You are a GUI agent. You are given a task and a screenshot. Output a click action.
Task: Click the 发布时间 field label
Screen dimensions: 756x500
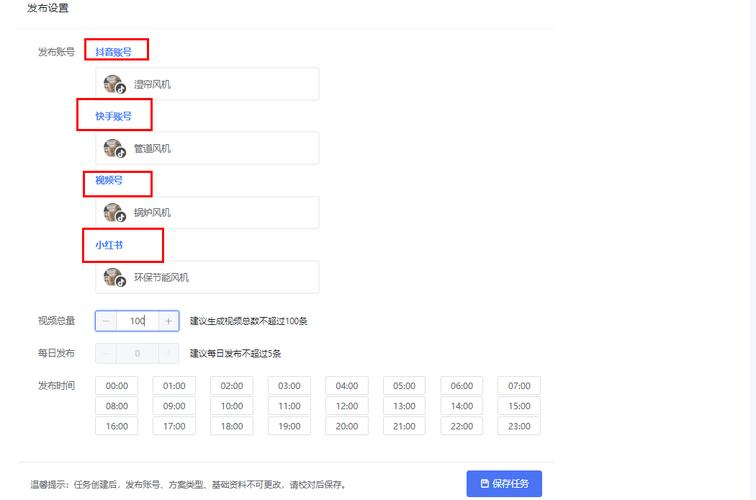pos(56,386)
